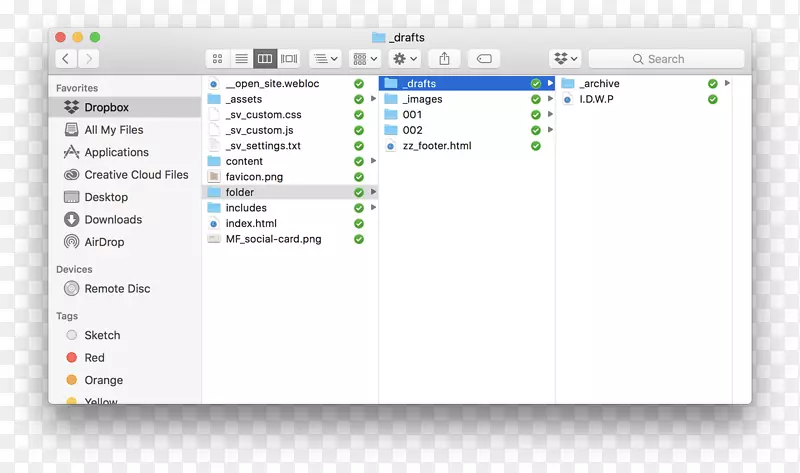Open the item grouping dropdown
Image resolution: width=800 pixels, height=473 pixels.
pyautogui.click(x=326, y=59)
